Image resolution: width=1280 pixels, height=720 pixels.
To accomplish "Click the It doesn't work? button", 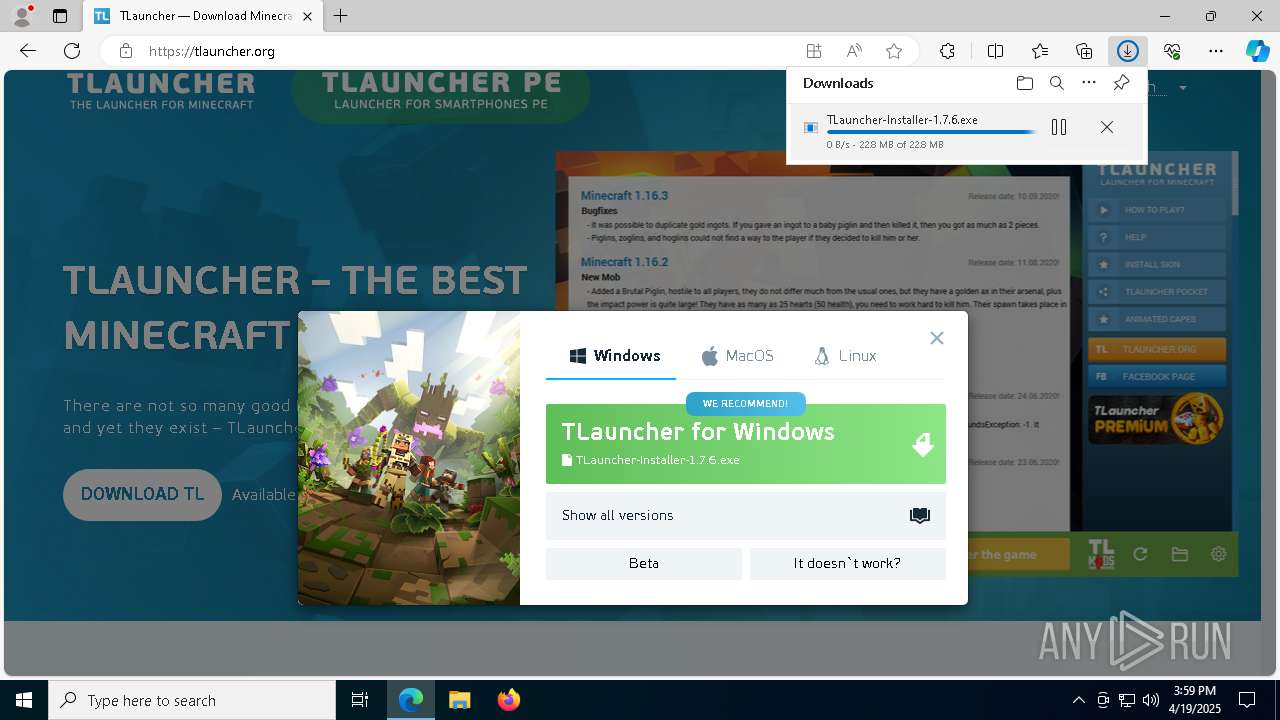I will 848,564.
